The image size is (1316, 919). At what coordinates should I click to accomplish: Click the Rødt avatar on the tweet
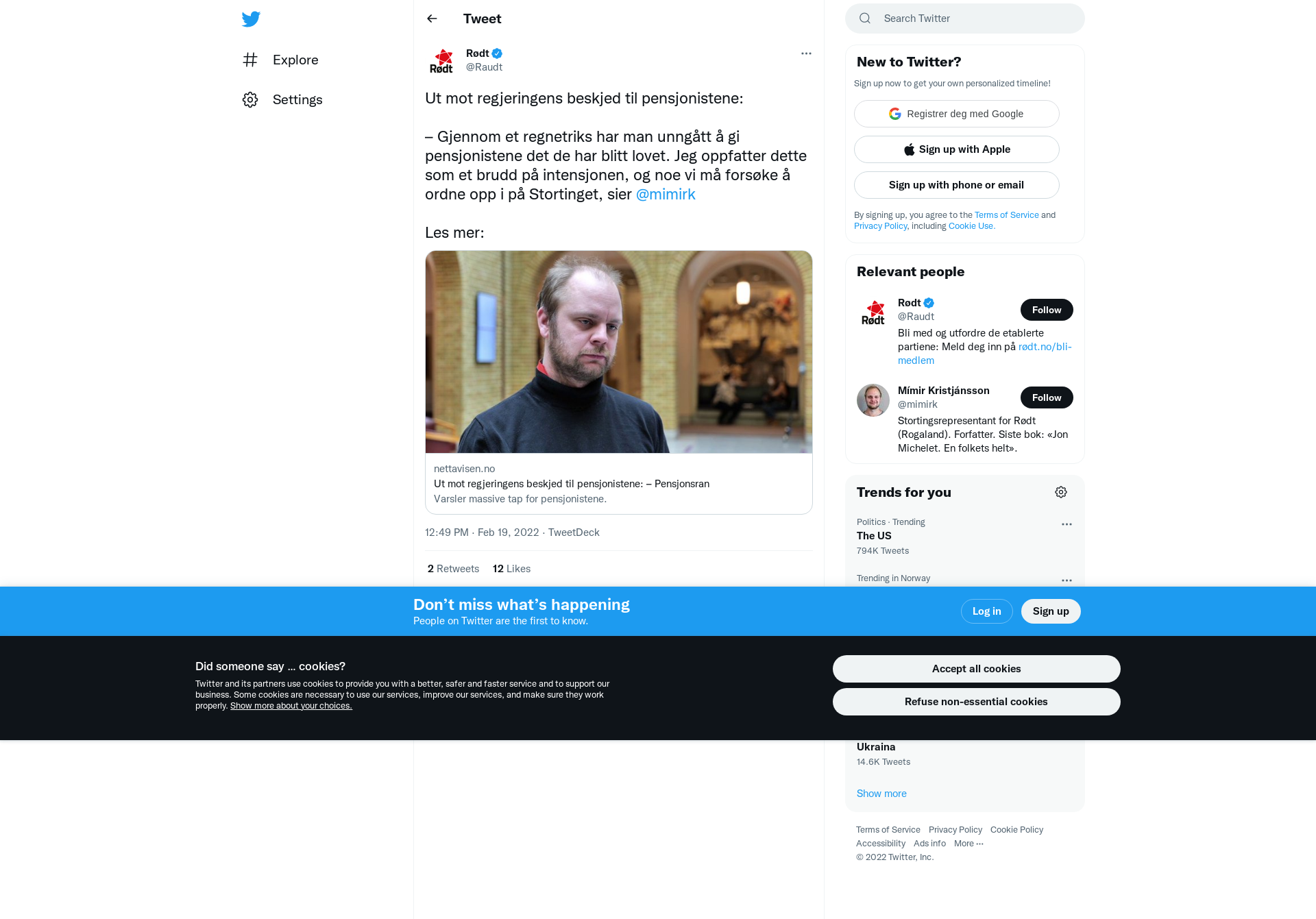point(441,60)
